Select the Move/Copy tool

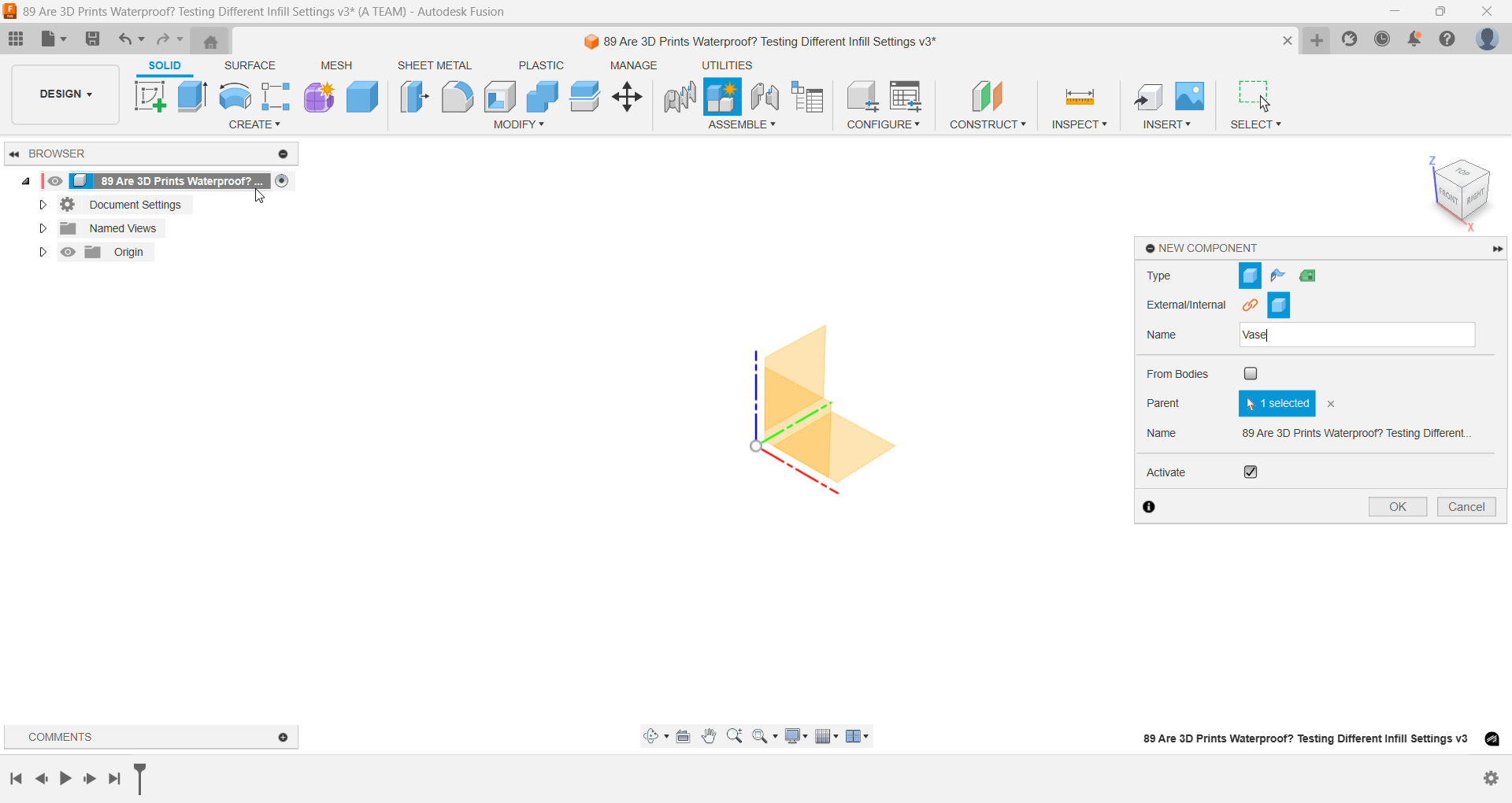point(627,97)
